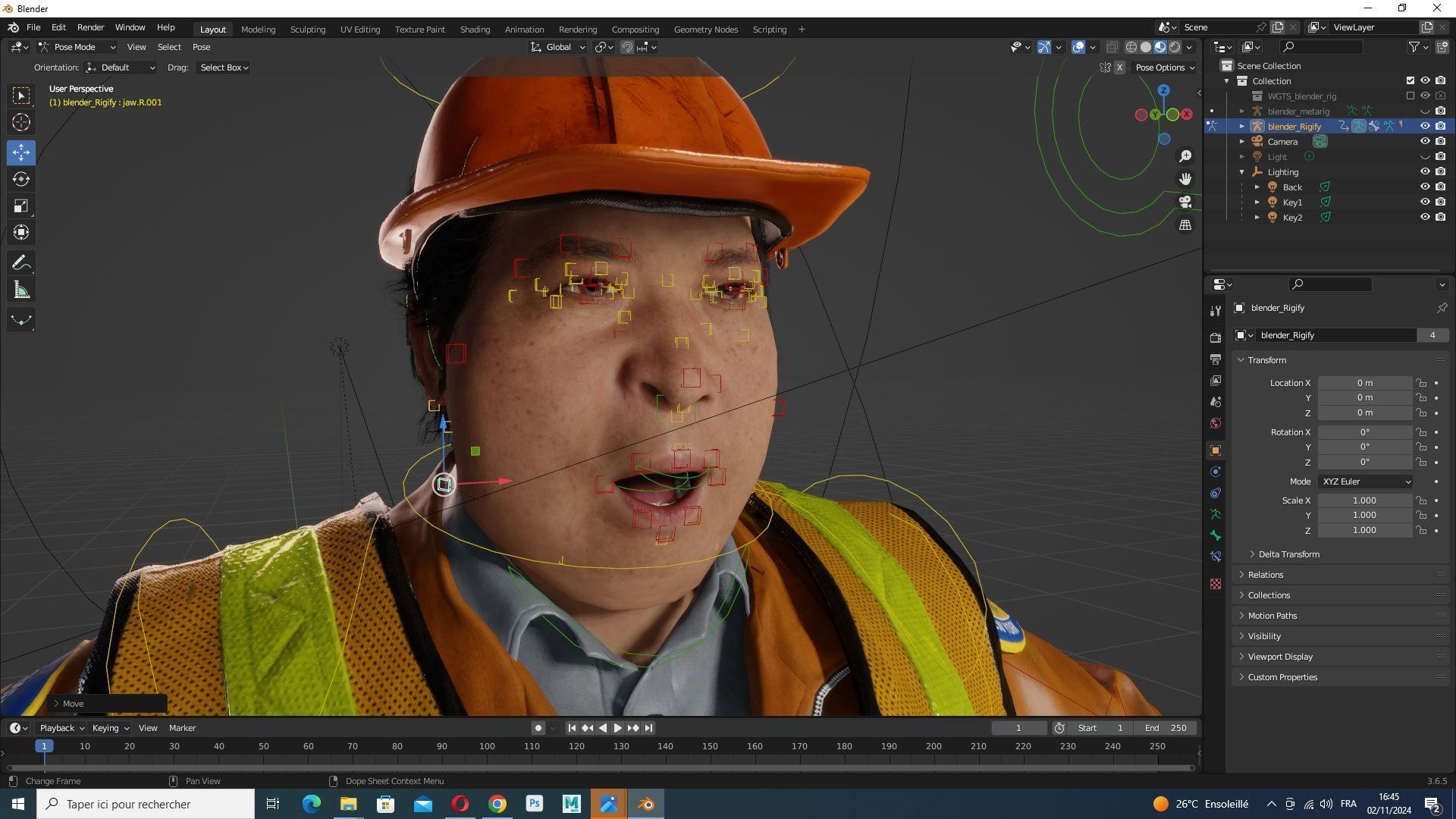
Task: Open the Drag Select Box dropdown
Action: point(224,67)
